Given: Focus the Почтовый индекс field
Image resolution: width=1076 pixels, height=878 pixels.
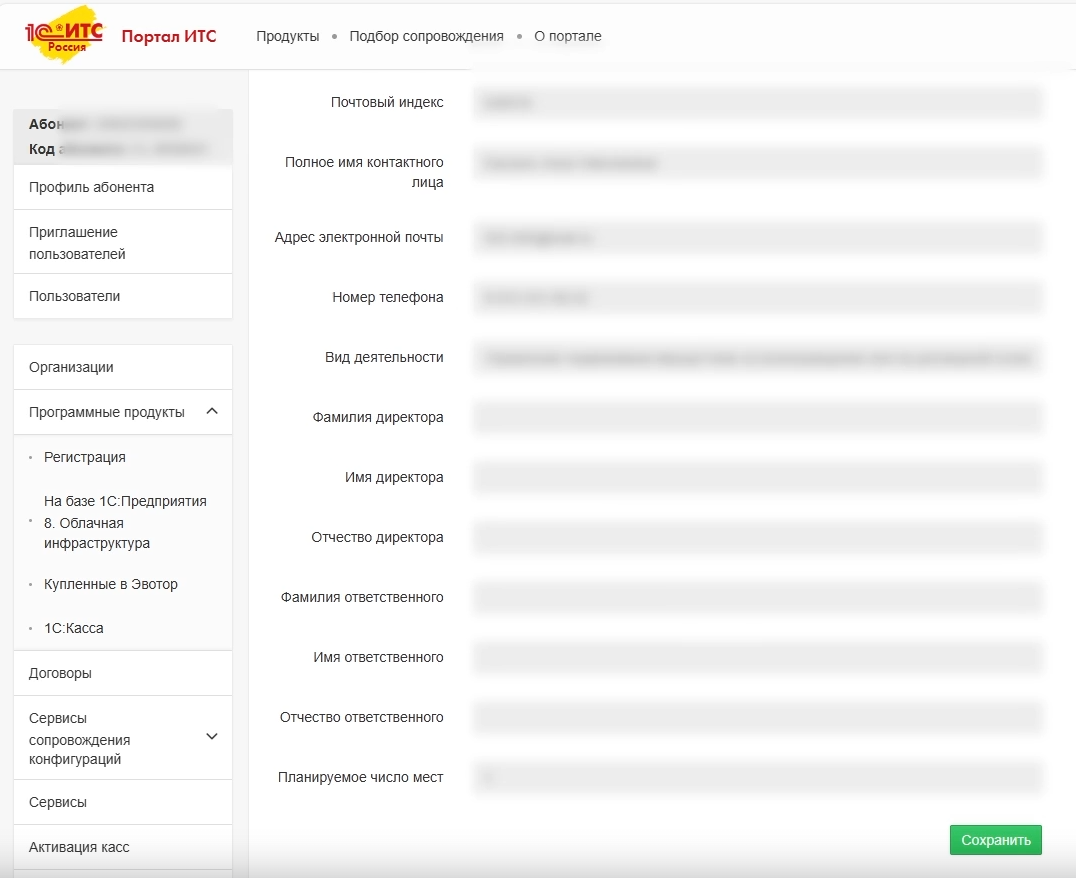Looking at the screenshot, I should (757, 102).
